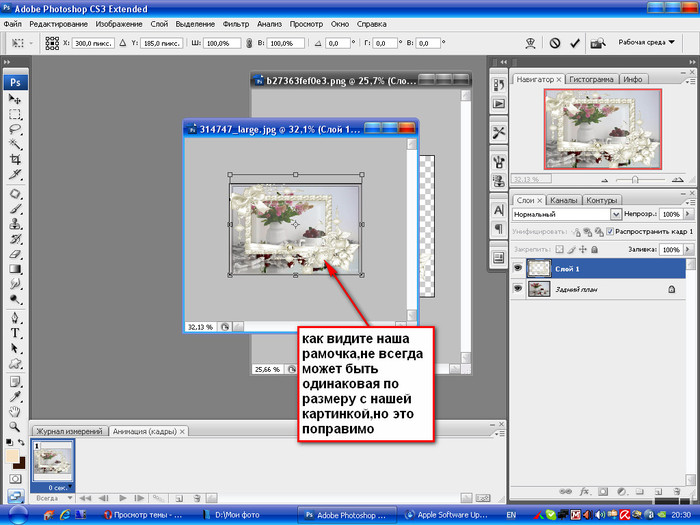
Task: Select the Dodge tool
Action: click(x=15, y=299)
